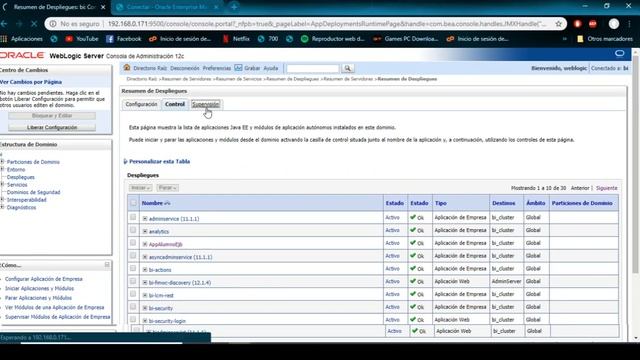Switch to the Supervisión tab
This screenshot has width=640, height=360.
206,104
